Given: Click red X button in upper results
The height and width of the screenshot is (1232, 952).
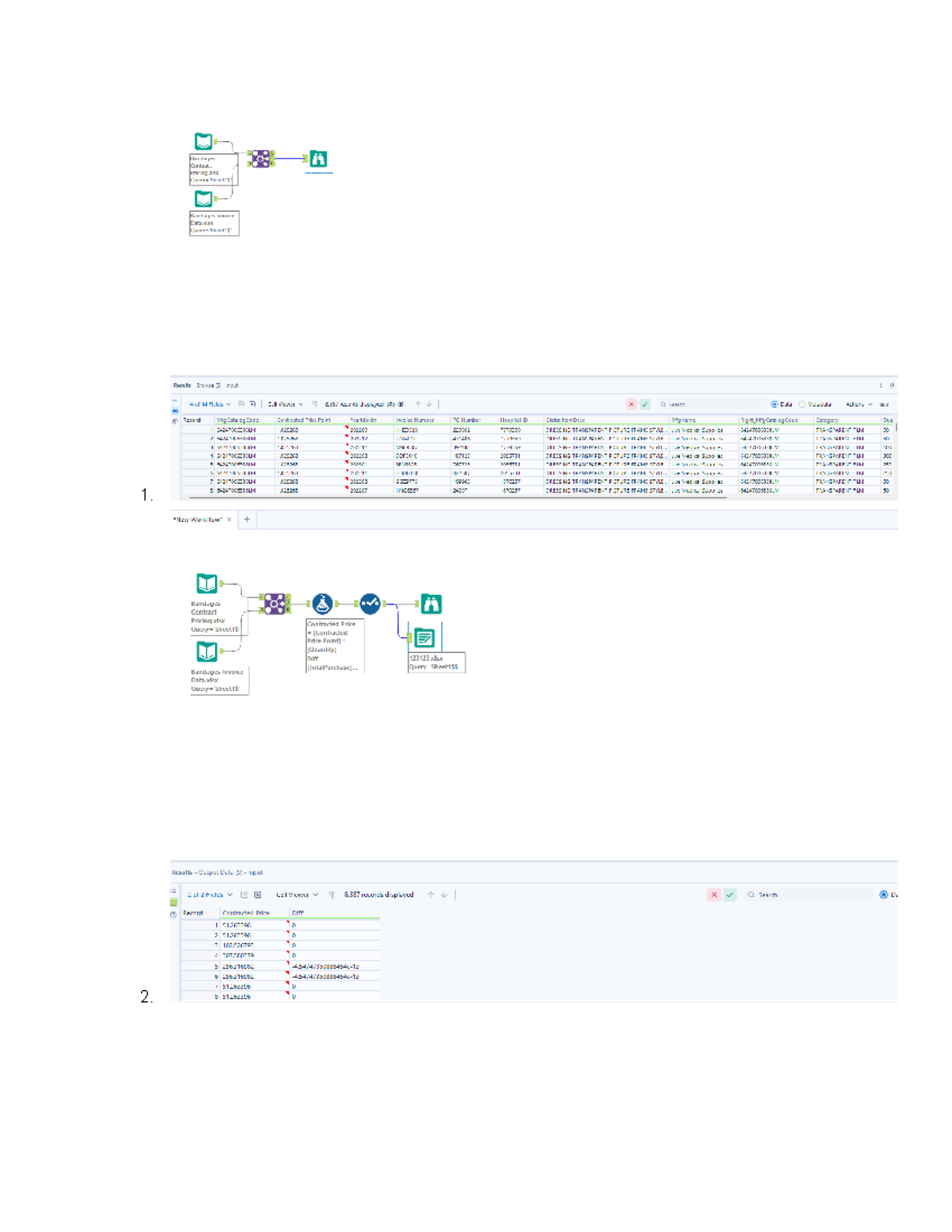Looking at the screenshot, I should [631, 405].
